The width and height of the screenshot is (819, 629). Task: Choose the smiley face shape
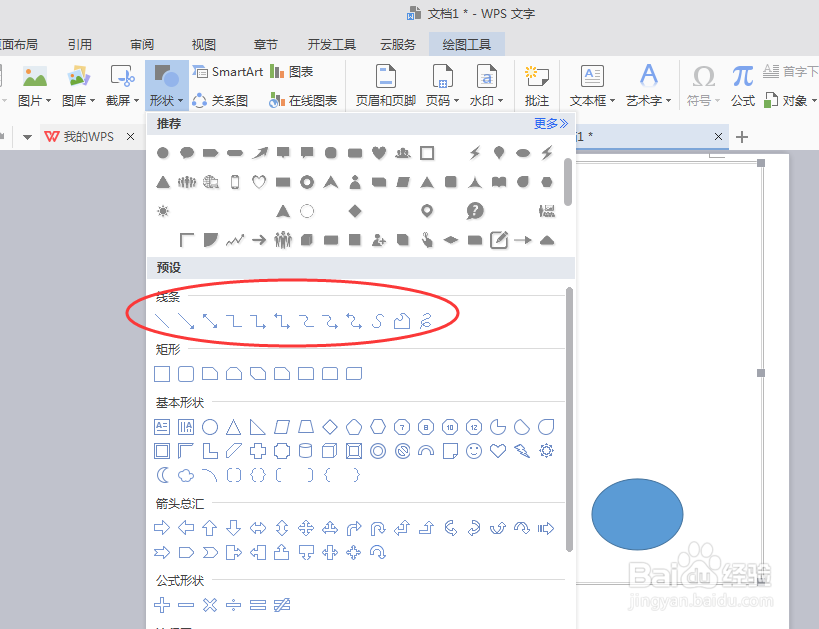coord(474,451)
